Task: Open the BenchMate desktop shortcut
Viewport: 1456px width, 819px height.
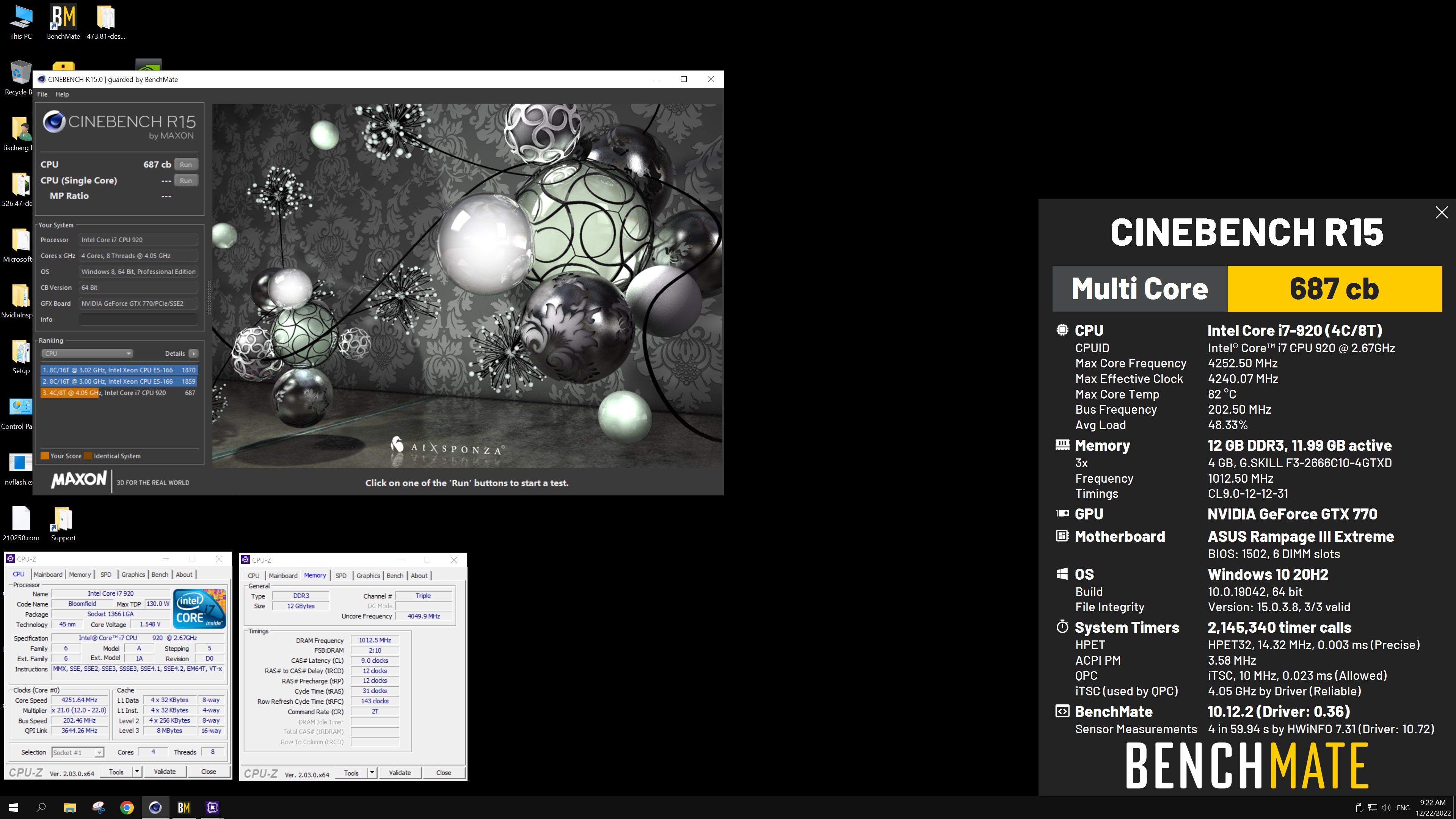Action: (63, 23)
